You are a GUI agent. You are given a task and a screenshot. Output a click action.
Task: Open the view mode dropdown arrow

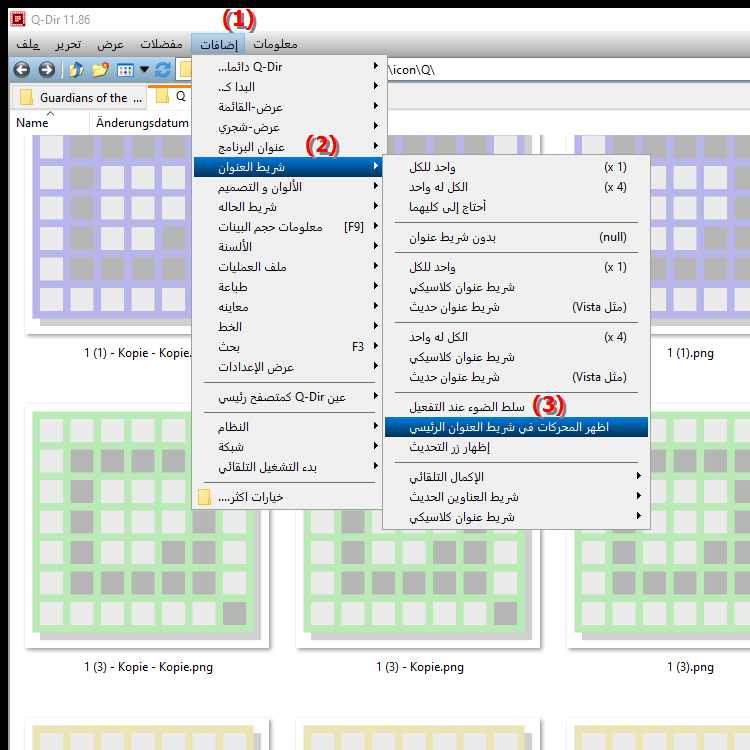pos(144,70)
